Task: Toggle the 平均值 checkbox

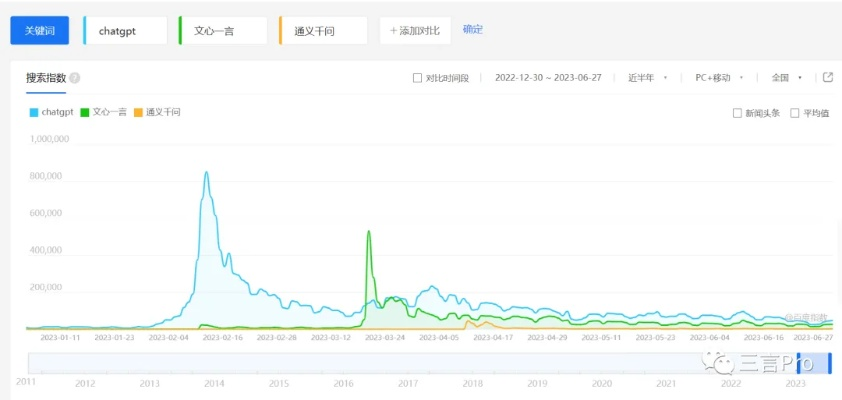Action: 795,113
